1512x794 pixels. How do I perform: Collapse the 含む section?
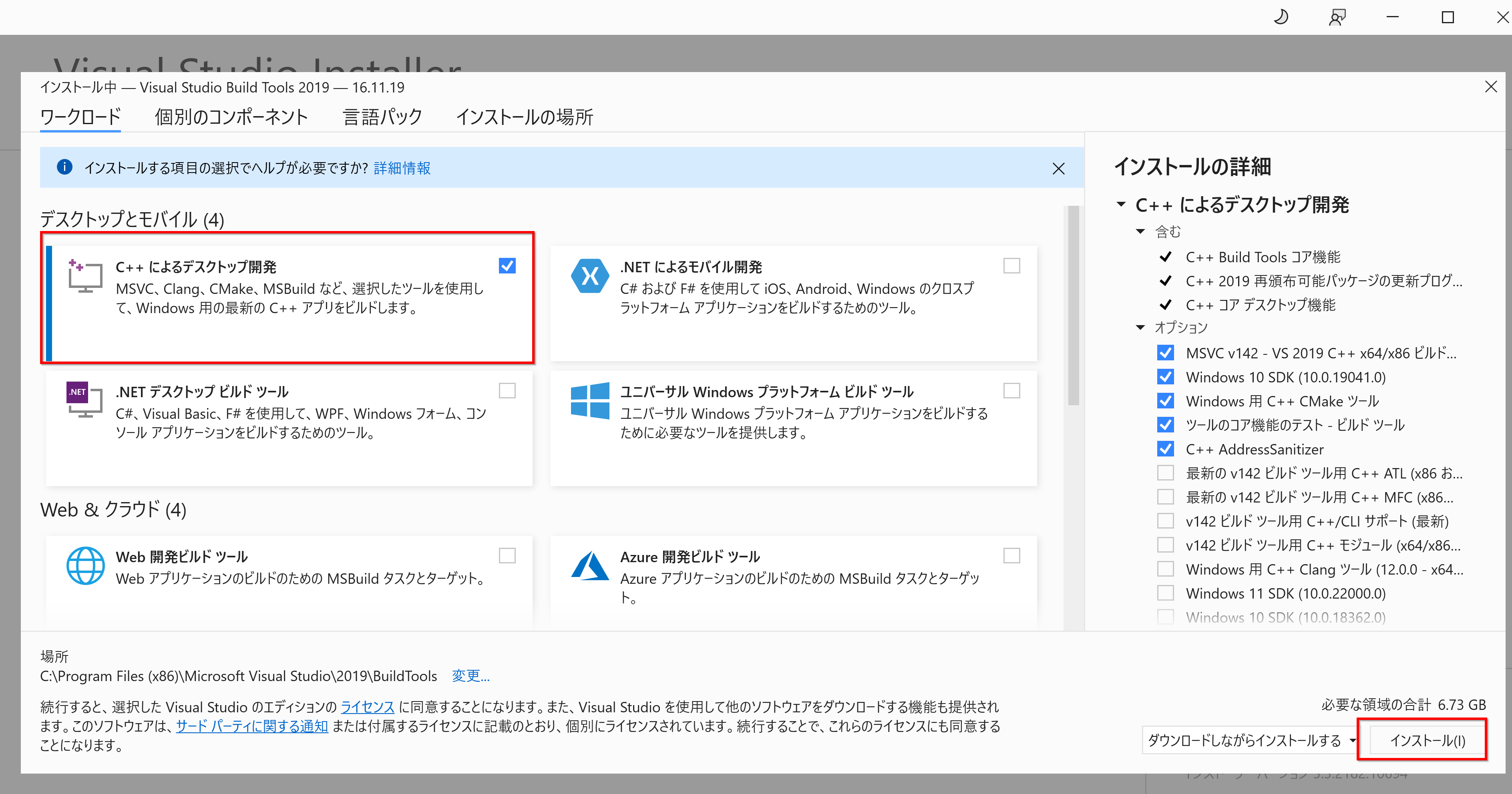[x=1140, y=231]
